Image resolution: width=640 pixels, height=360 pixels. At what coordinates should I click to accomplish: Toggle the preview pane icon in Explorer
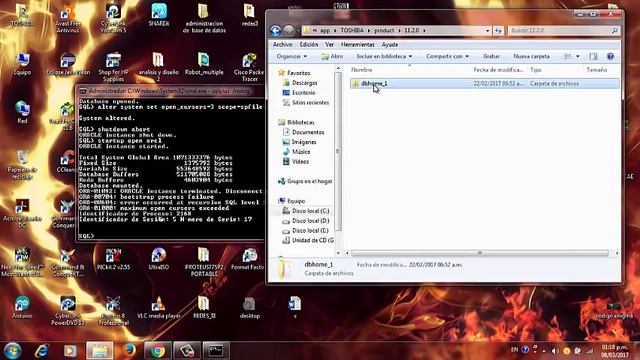[593, 56]
